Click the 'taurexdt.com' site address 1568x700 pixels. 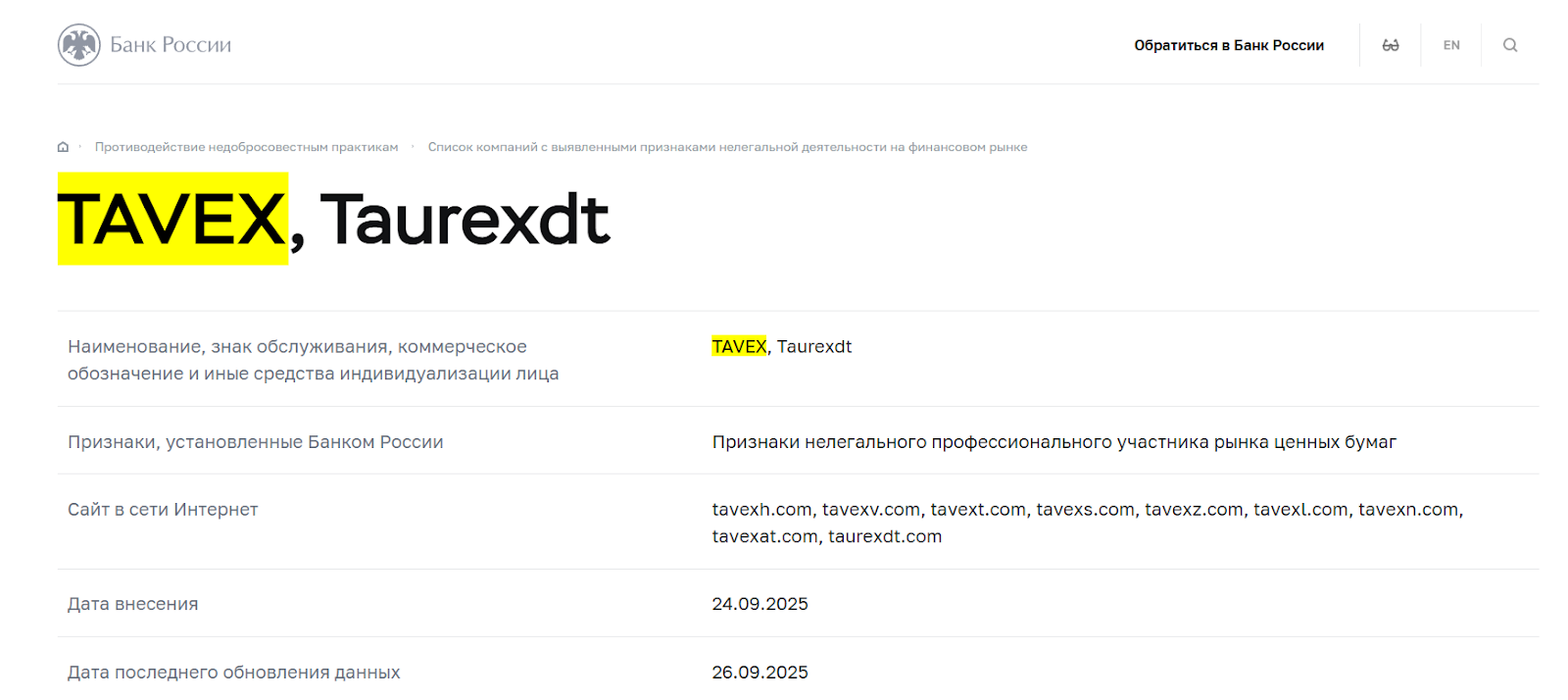[884, 536]
